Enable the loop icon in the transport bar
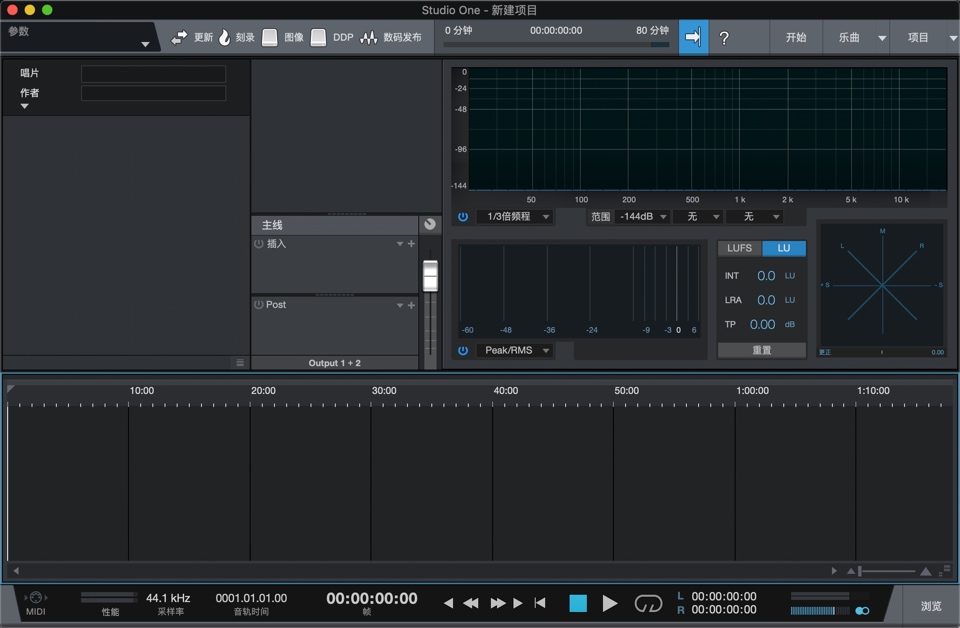 (647, 603)
